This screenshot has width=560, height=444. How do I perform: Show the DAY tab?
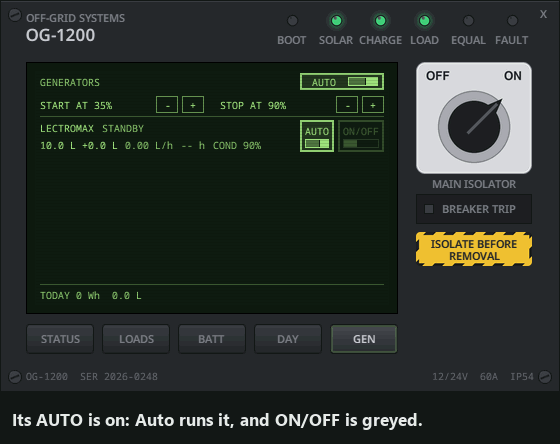click(288, 339)
